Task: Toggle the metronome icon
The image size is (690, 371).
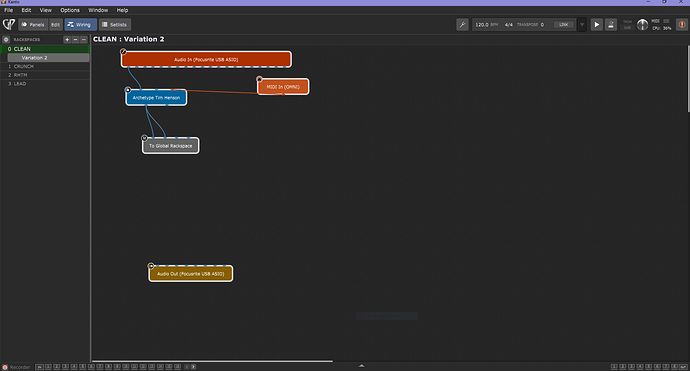Action: click(610, 25)
